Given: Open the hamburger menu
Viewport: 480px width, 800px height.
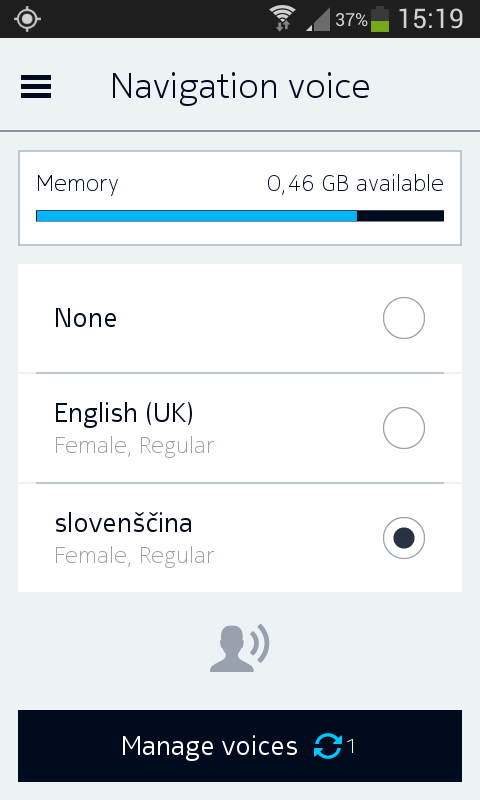Looking at the screenshot, I should (x=36, y=86).
